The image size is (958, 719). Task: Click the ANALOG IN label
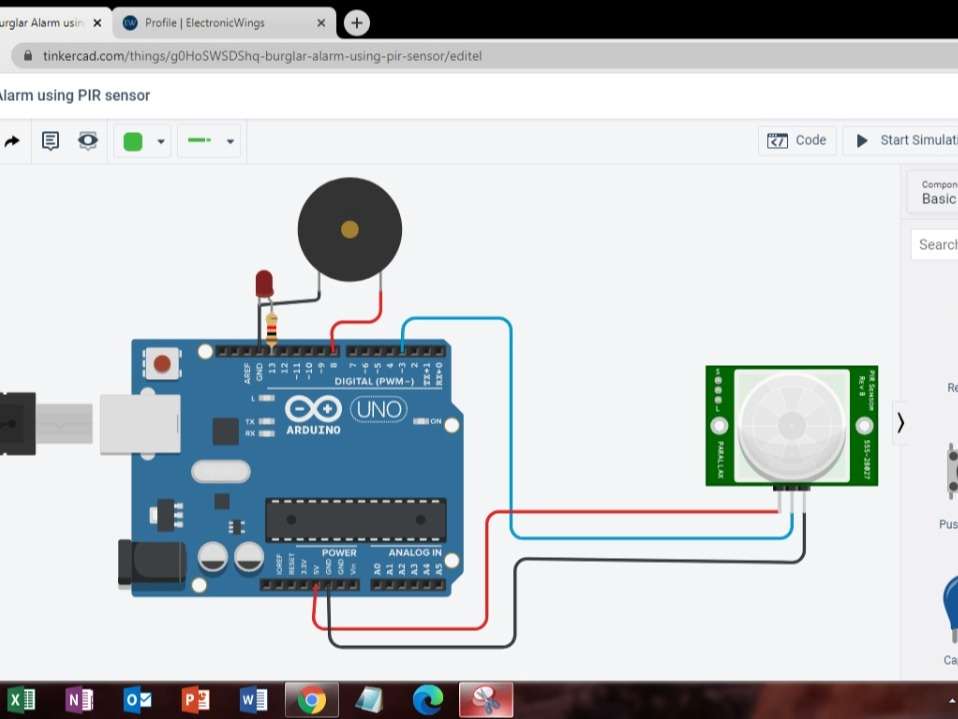pyautogui.click(x=414, y=553)
